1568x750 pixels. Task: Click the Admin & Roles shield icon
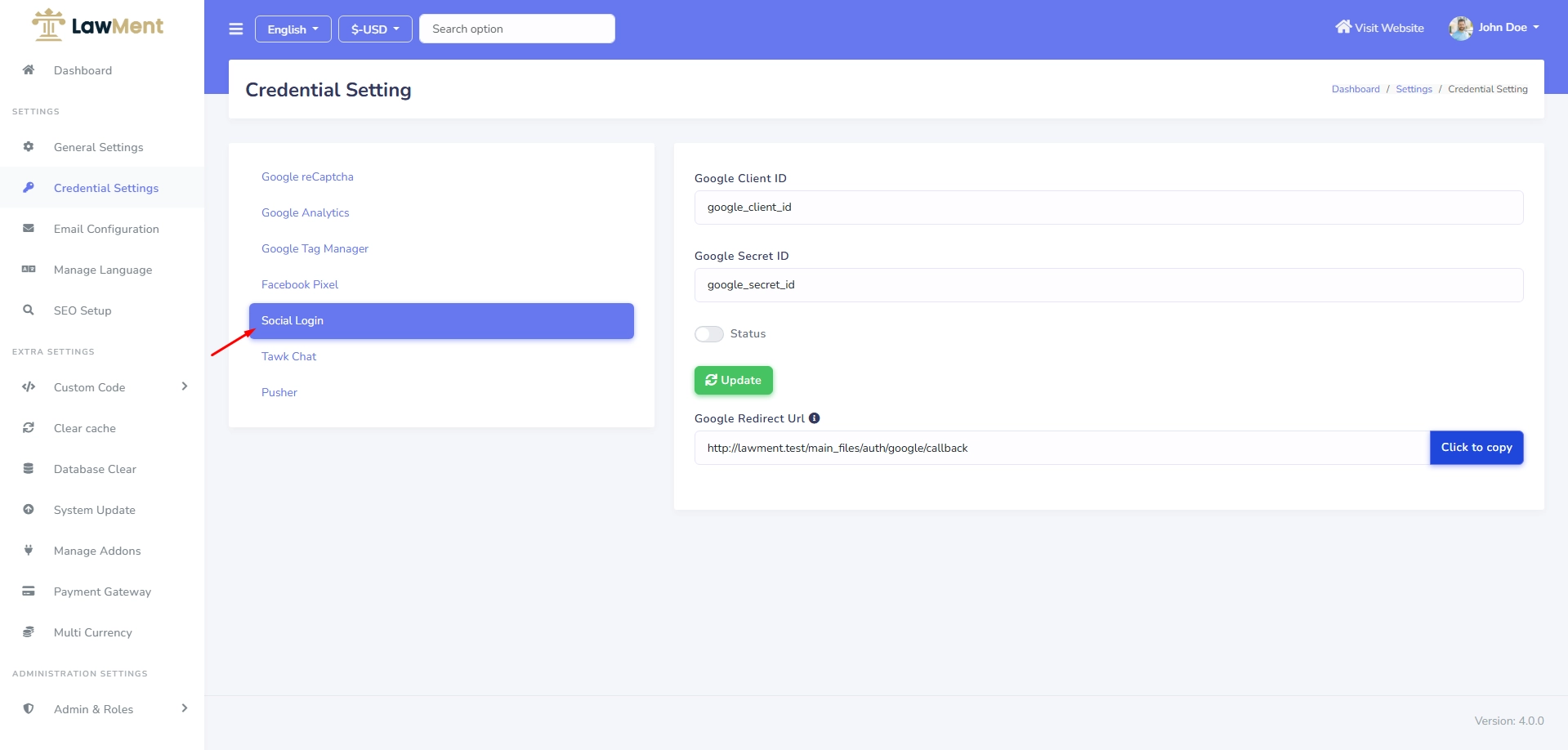(x=29, y=708)
